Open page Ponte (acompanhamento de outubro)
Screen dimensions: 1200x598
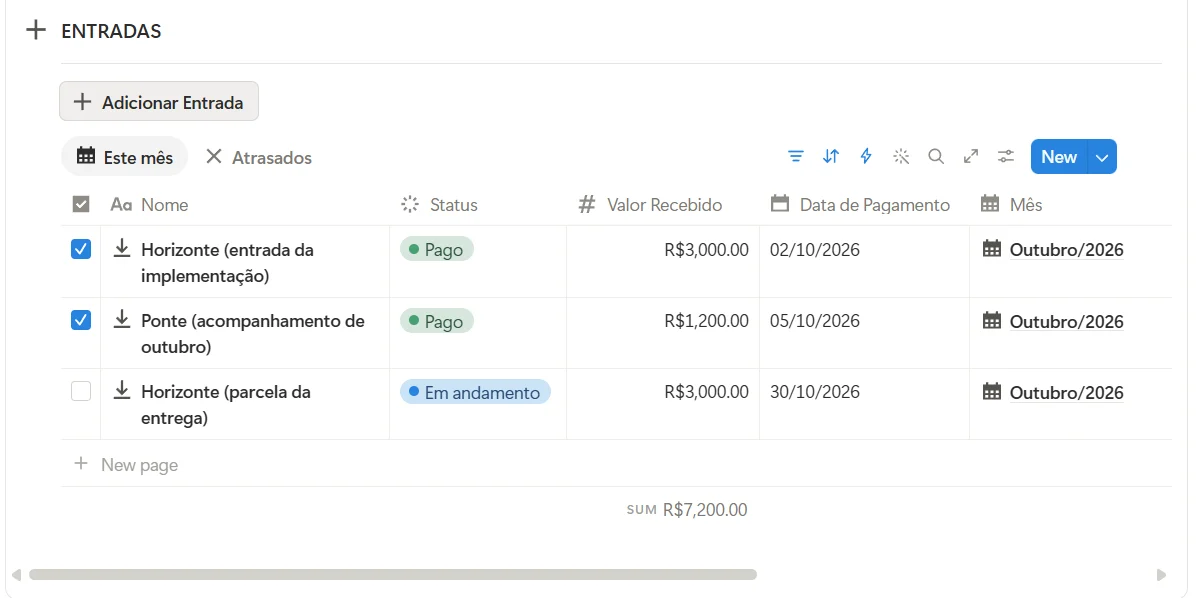[252, 333]
